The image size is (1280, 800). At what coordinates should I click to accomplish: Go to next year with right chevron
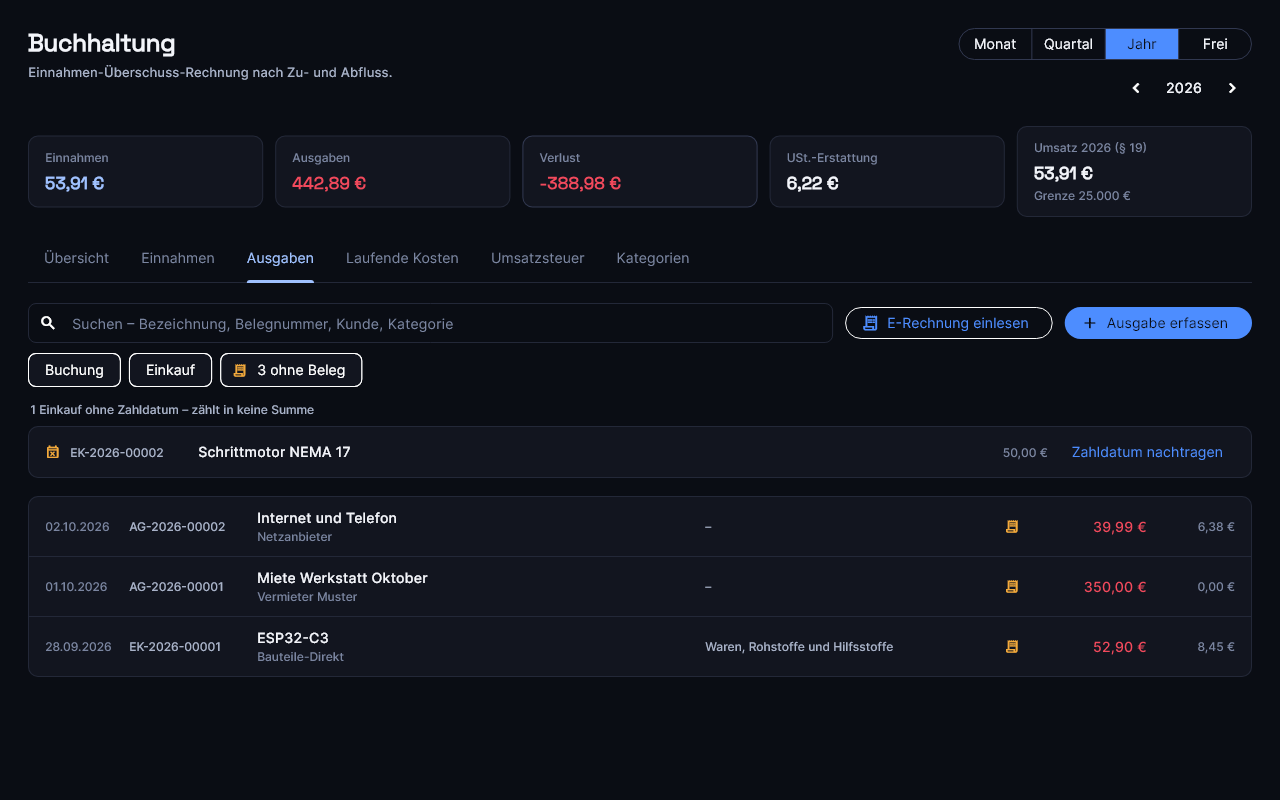pyautogui.click(x=1232, y=88)
